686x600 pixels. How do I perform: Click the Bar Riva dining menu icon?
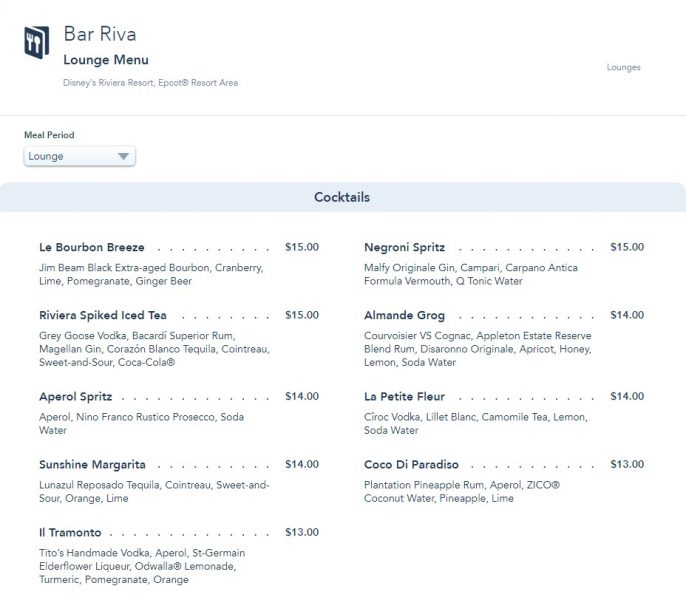tap(36, 42)
